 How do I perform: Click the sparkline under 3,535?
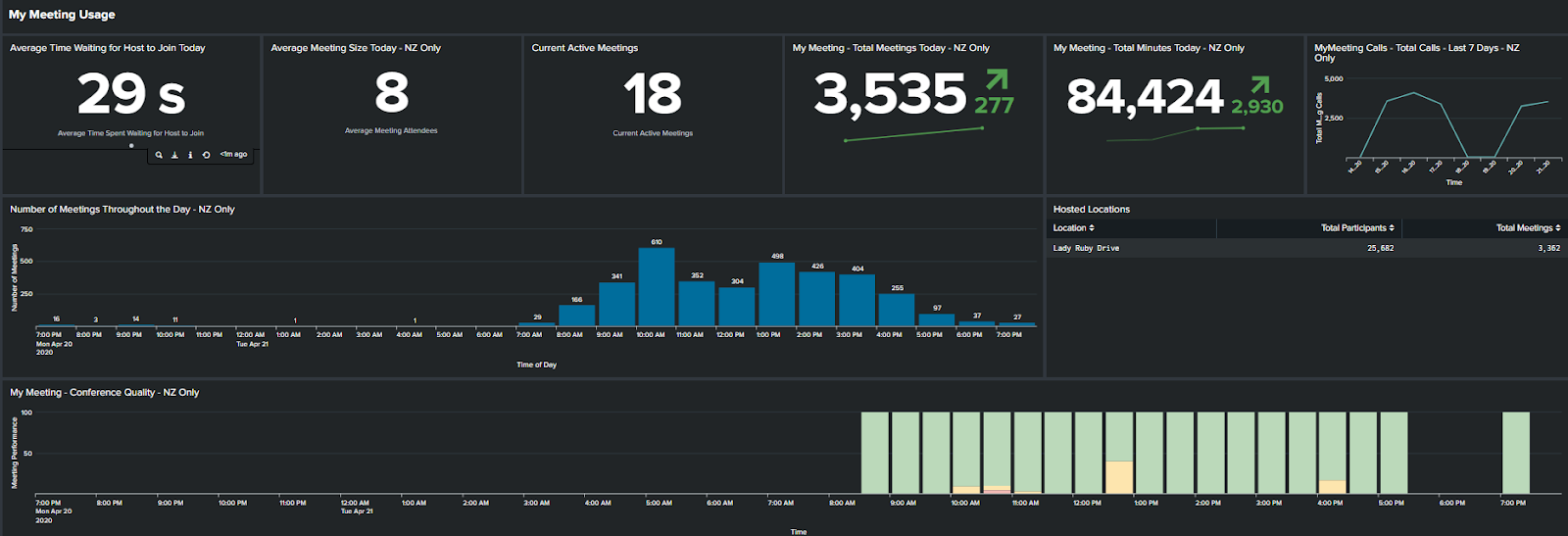click(x=913, y=135)
